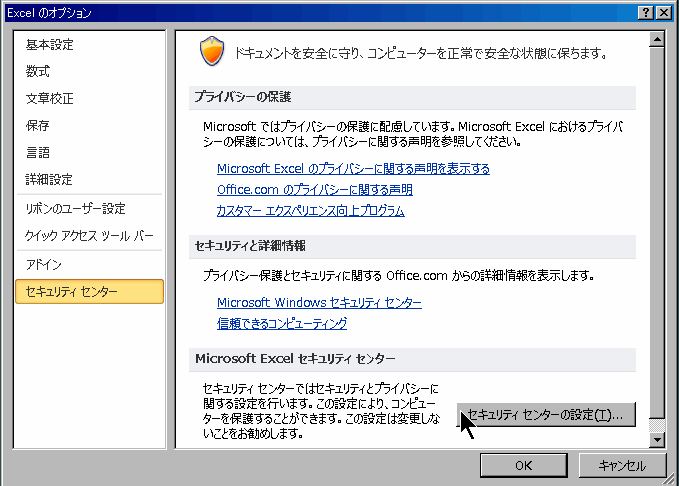Click the orange security shield icon
The height and width of the screenshot is (486, 679).
212,51
